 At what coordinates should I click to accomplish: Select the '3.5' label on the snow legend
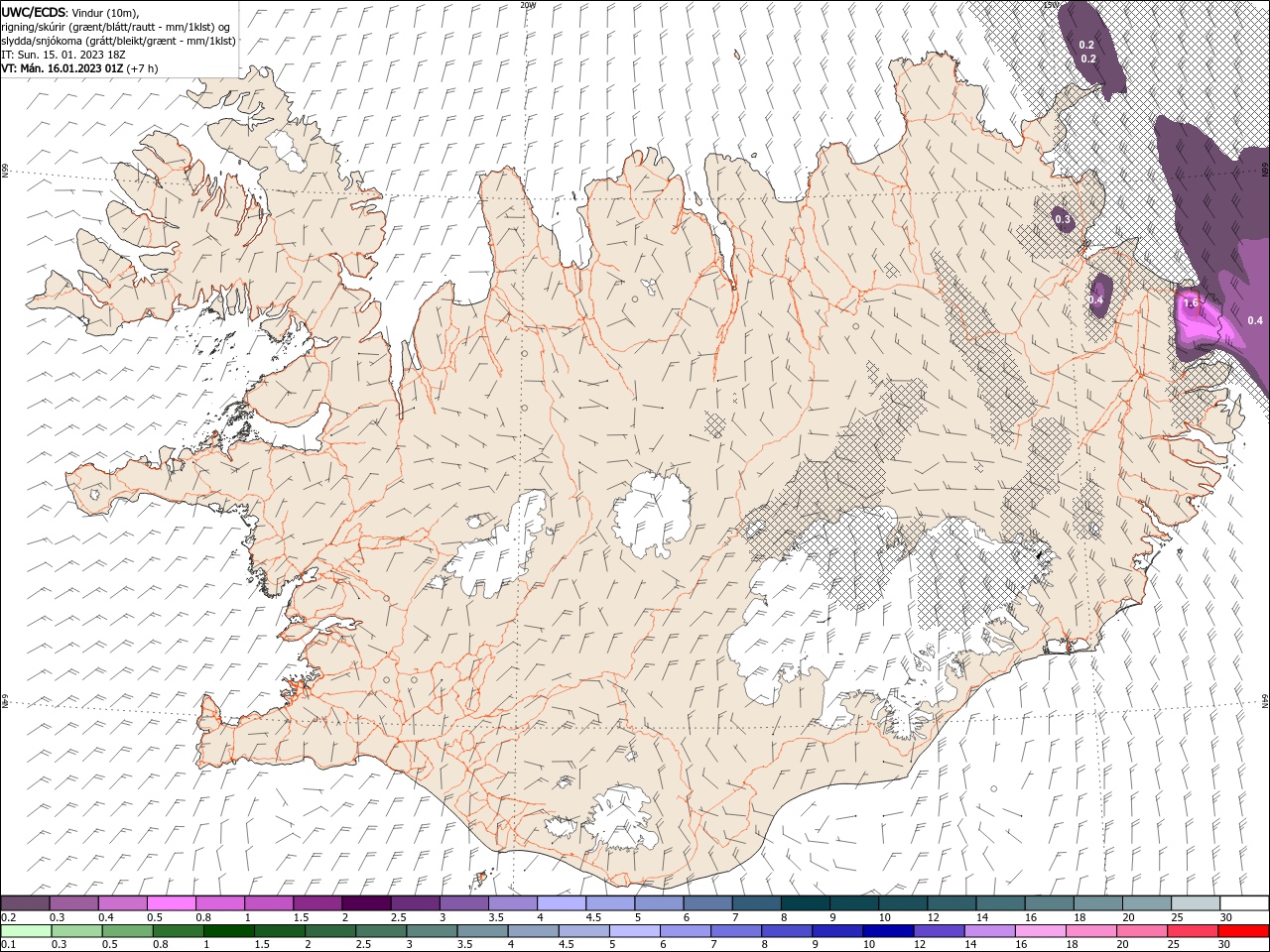click(496, 917)
